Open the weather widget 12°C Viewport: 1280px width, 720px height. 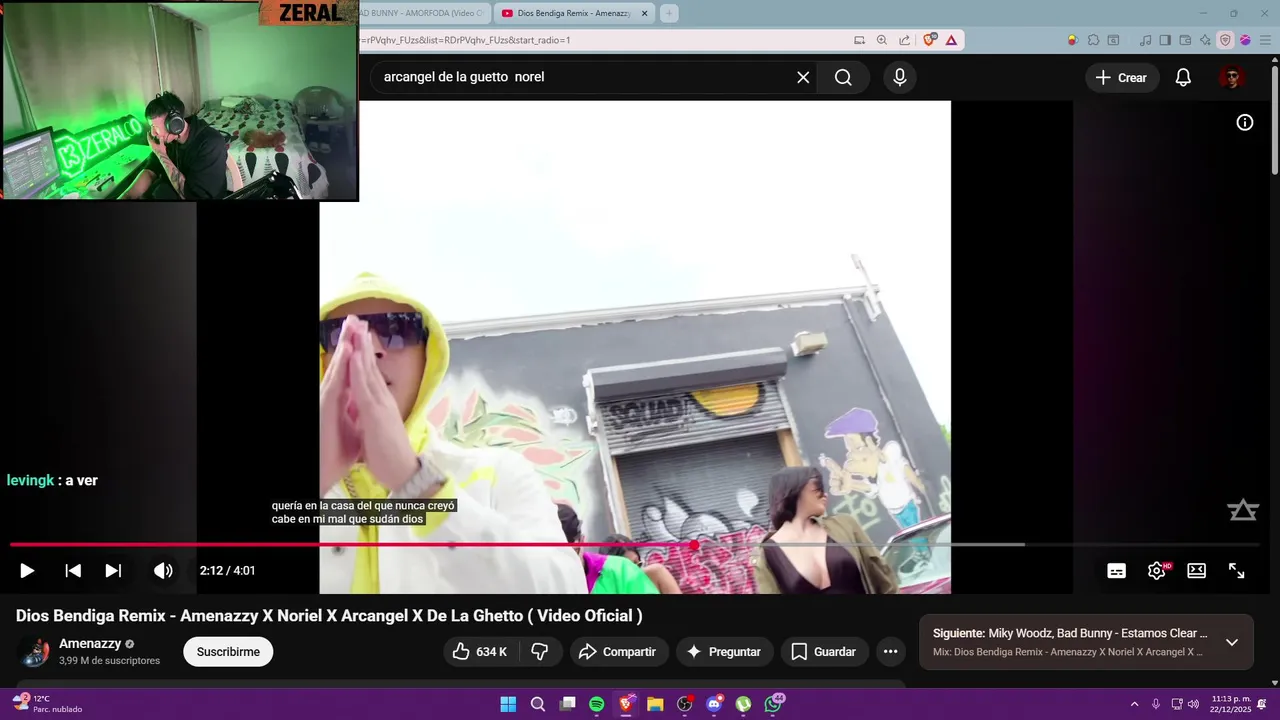(x=46, y=704)
